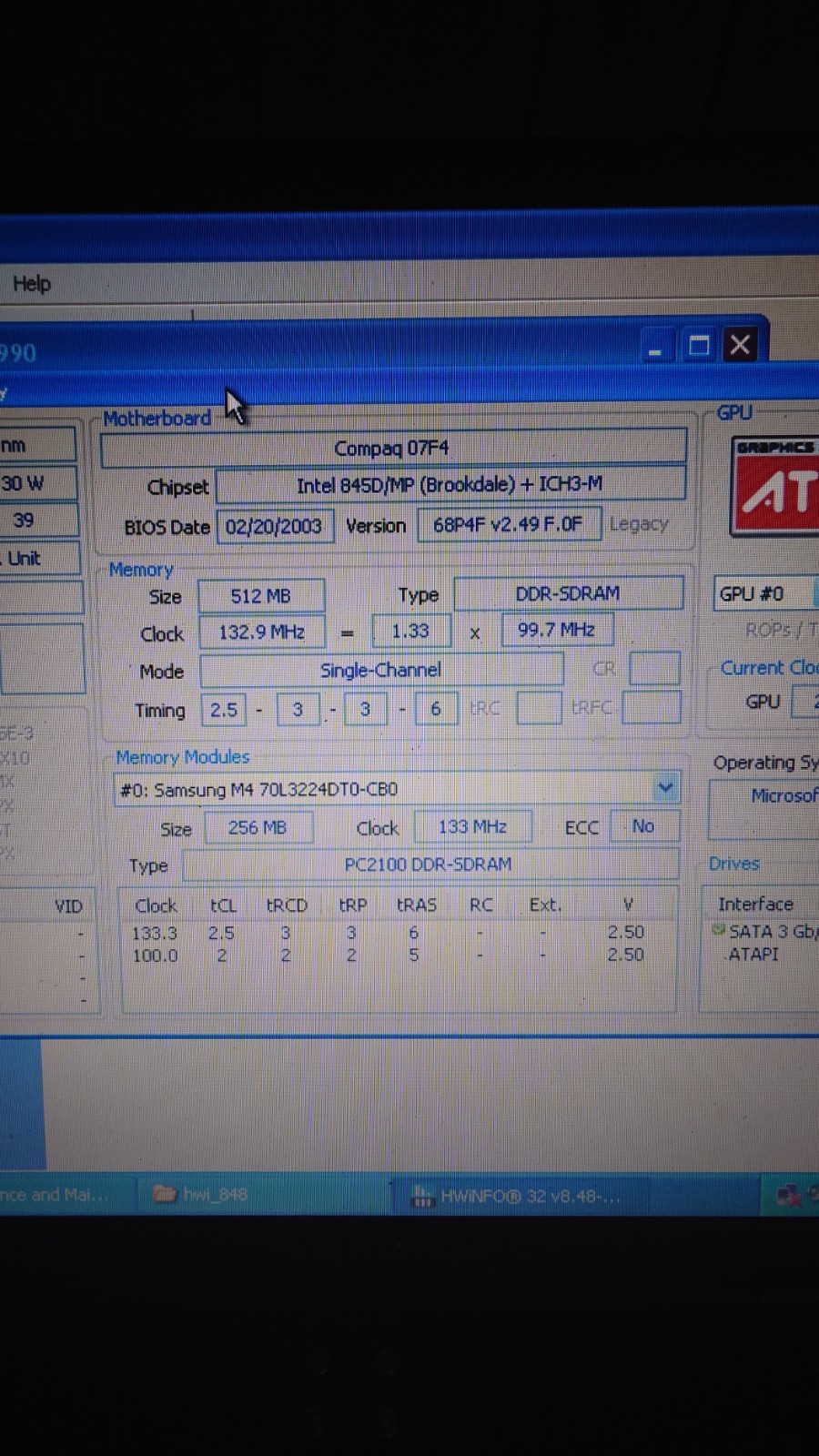Maximize the system summary window
This screenshot has height=1456, width=819.
pyautogui.click(x=698, y=346)
